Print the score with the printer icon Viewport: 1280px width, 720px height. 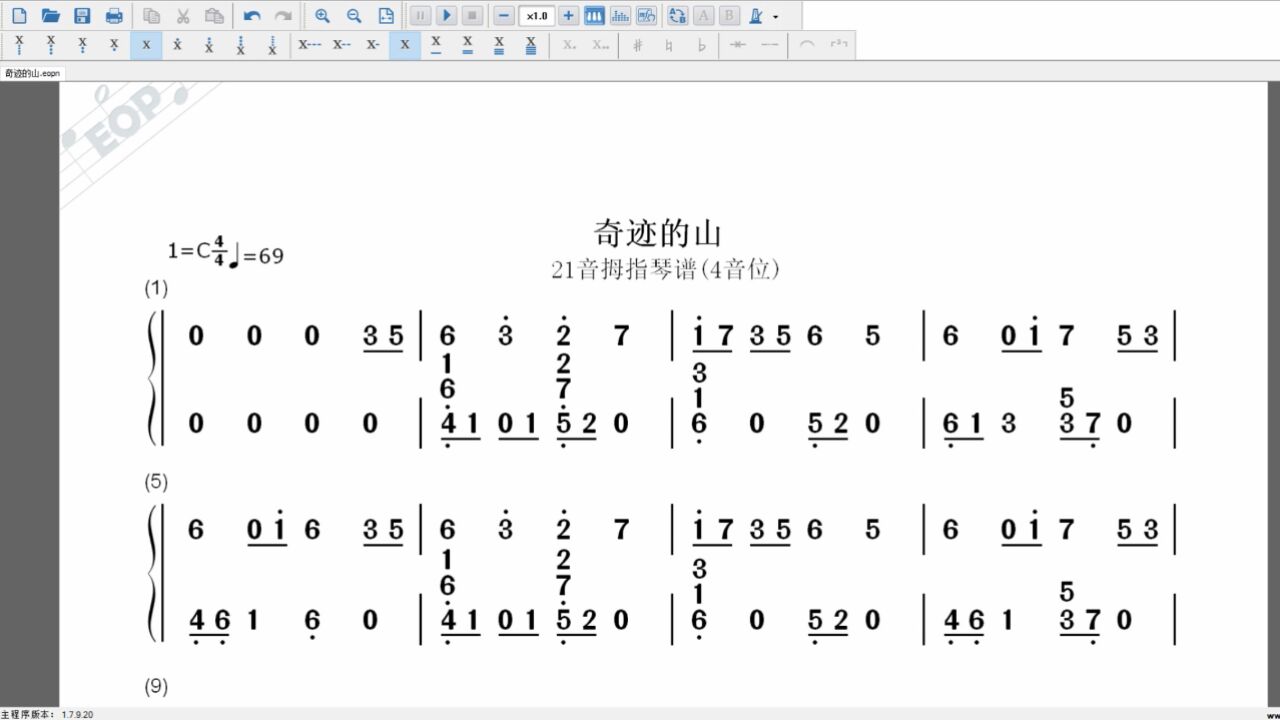click(114, 16)
